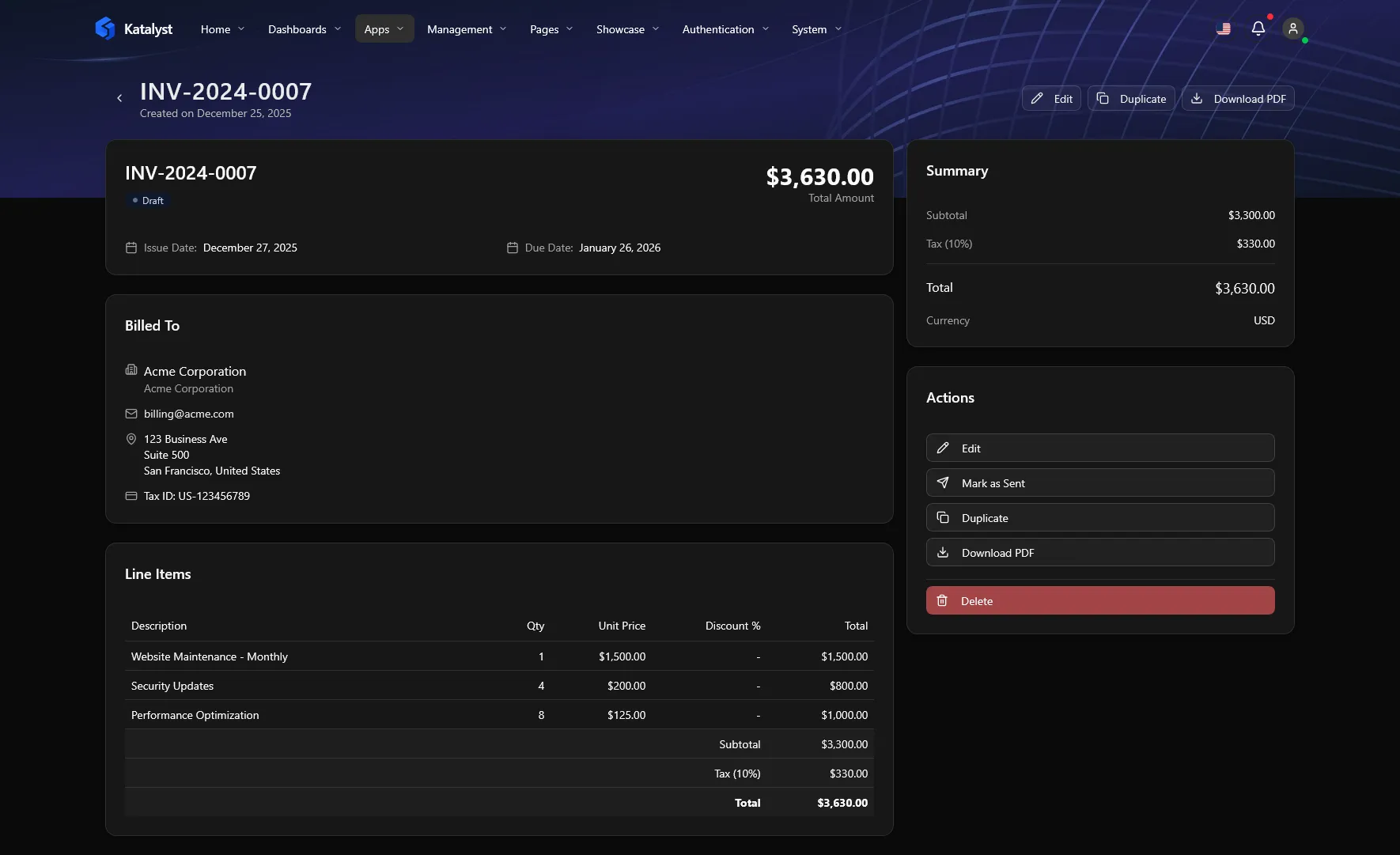Click the user avatar icon

point(1292,28)
